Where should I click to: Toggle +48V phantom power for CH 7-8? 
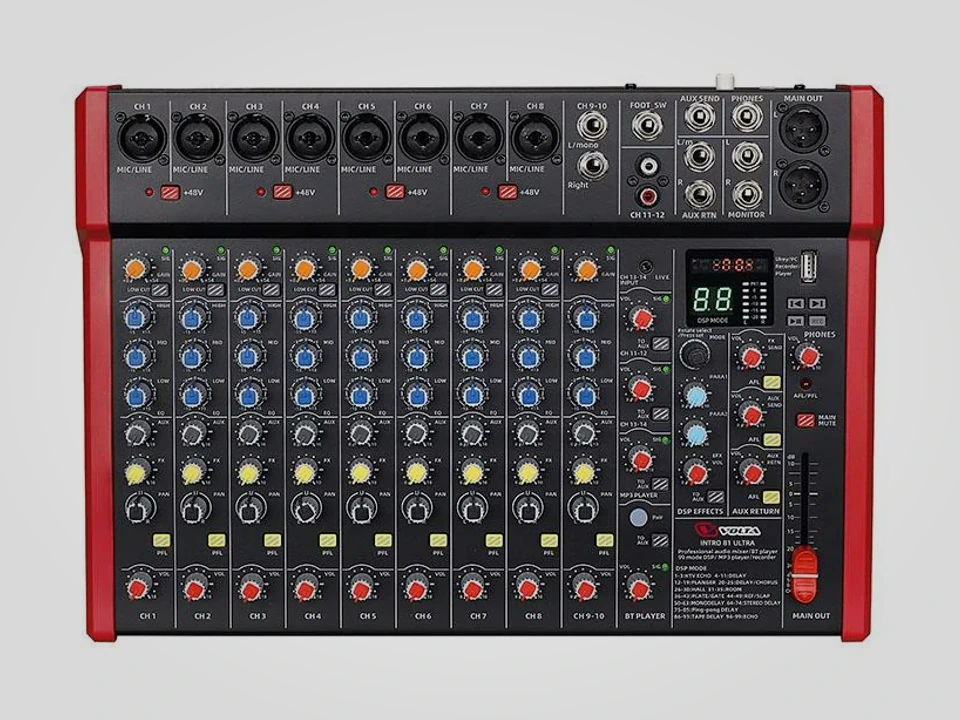tap(508, 192)
